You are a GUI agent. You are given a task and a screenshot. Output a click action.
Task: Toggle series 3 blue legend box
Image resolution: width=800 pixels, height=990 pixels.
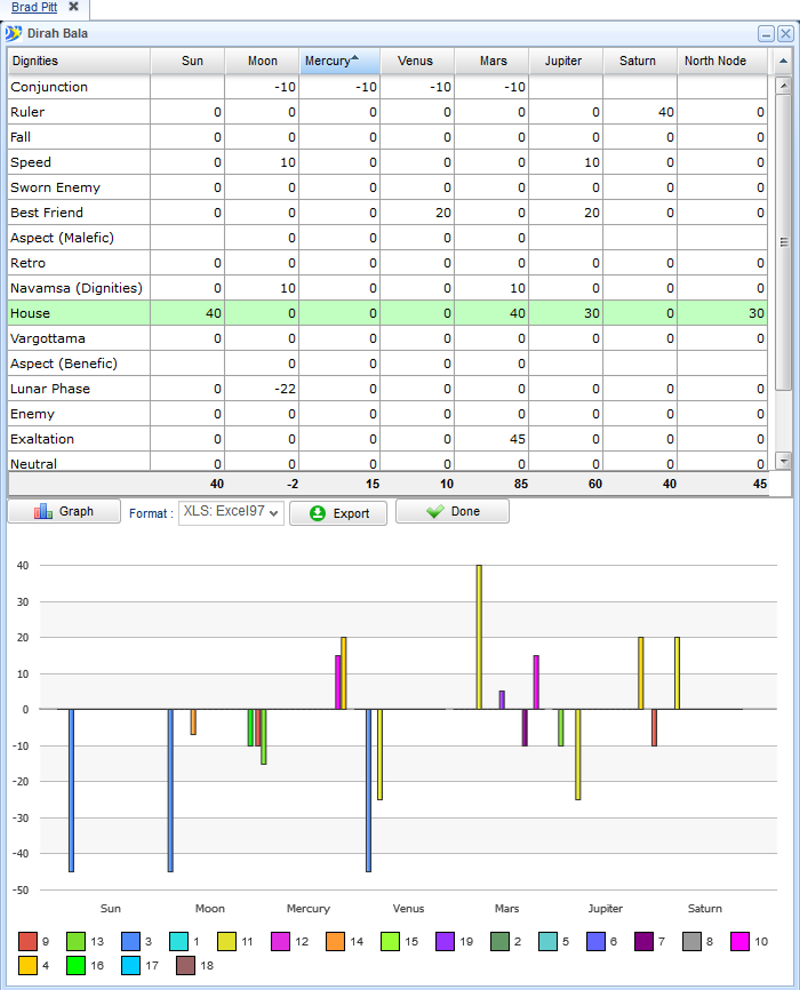pos(129,941)
